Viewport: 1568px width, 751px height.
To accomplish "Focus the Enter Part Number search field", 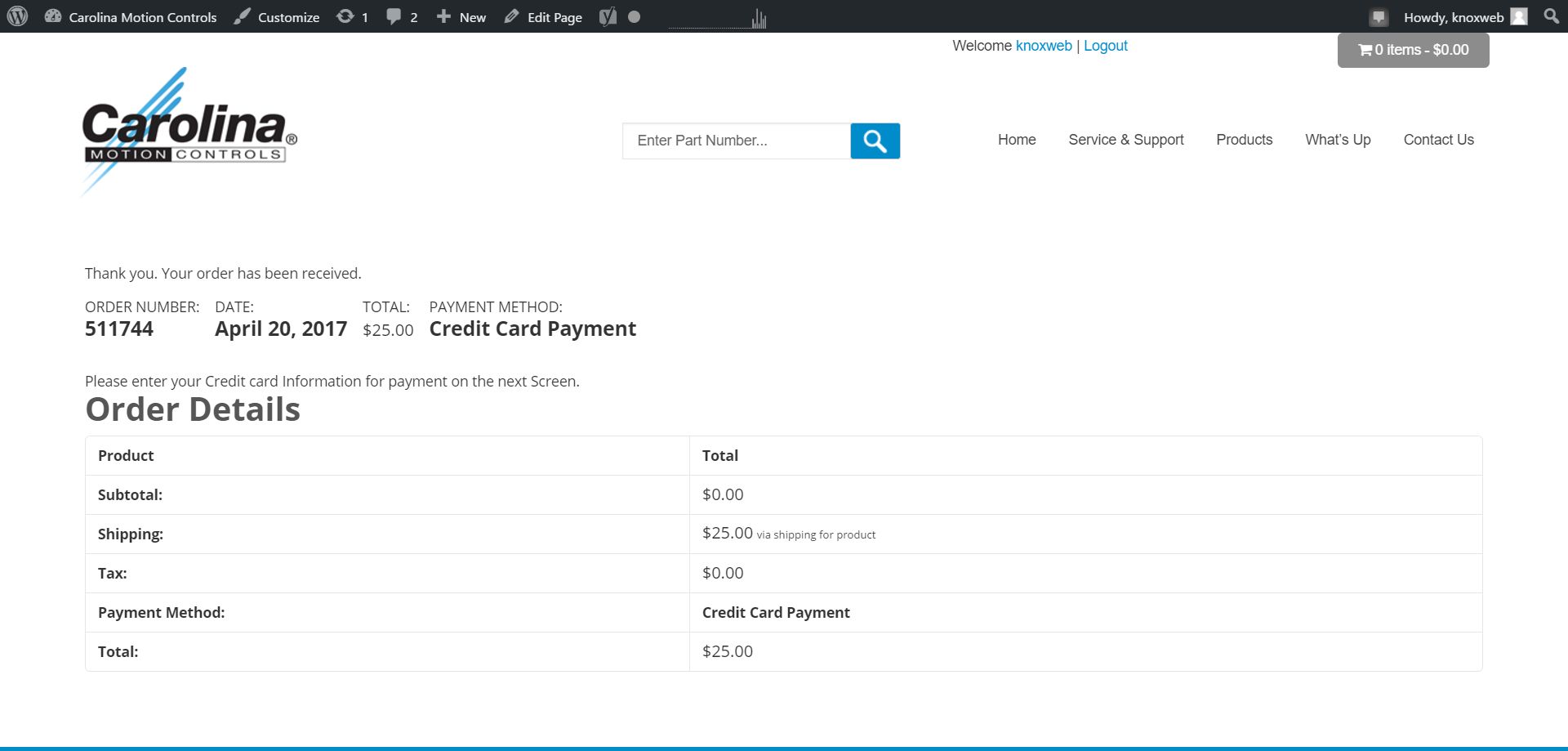I will 737,141.
